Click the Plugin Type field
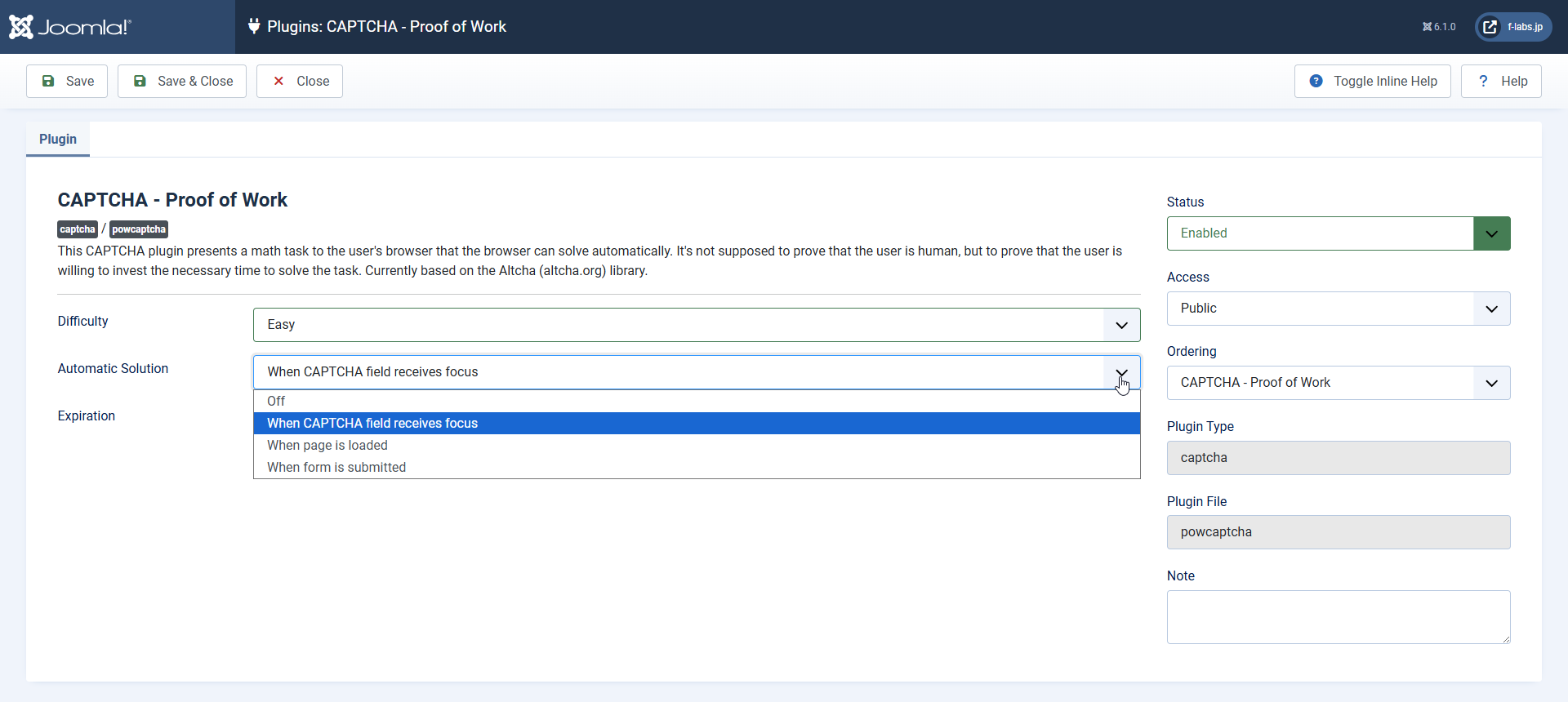This screenshot has width=1568, height=702. (x=1339, y=458)
